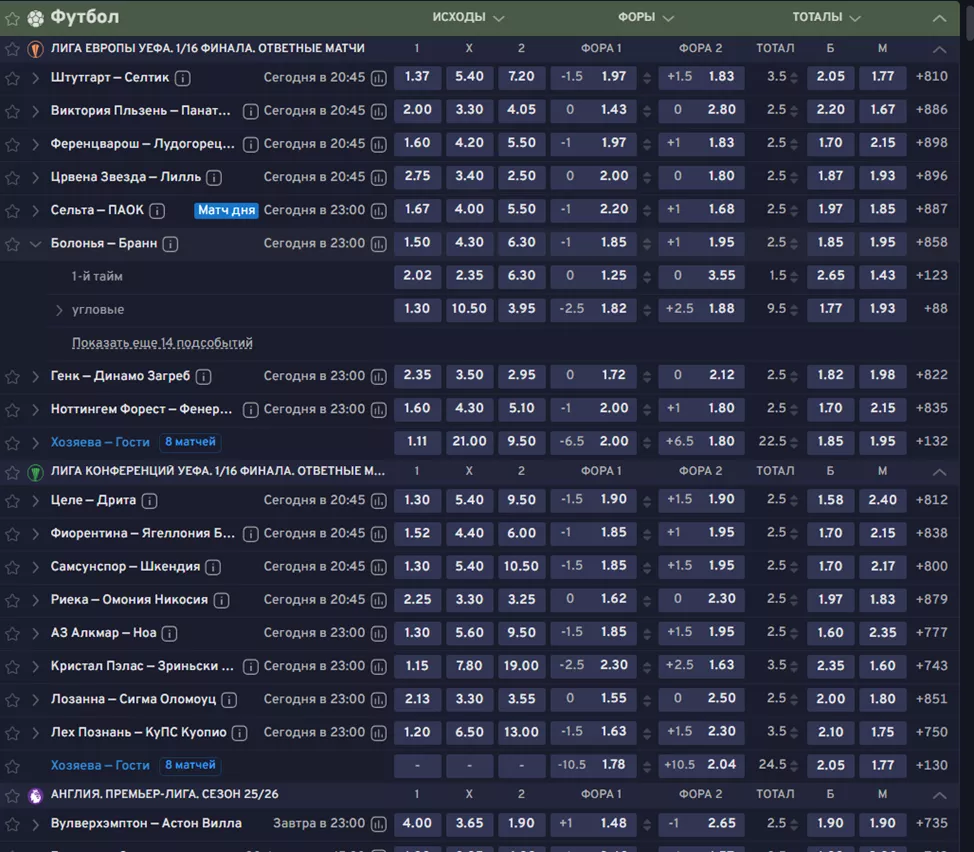
Task: Open info icon for АЗ Алкмар – Ноа
Action: [x=170, y=633]
